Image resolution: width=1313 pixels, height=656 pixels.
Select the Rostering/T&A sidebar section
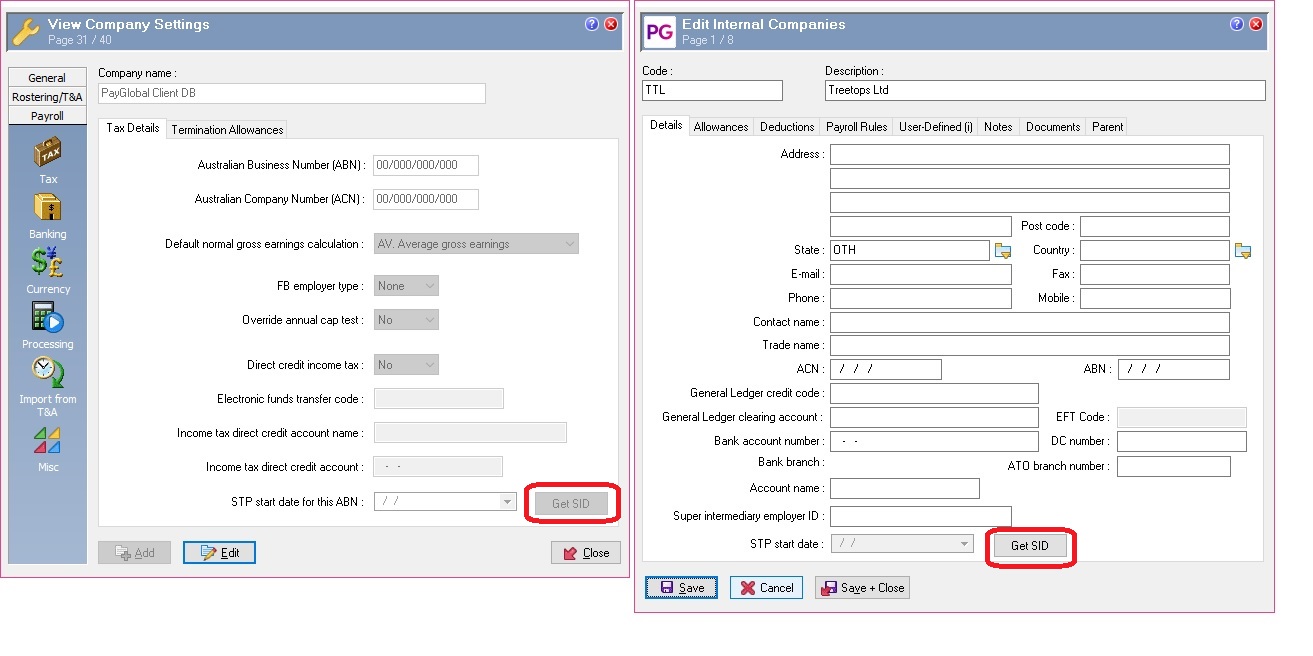tap(47, 97)
